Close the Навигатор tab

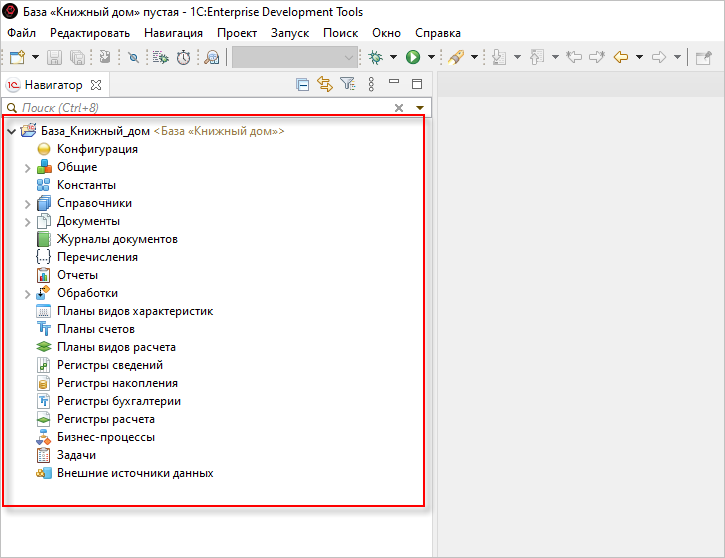click(96, 85)
